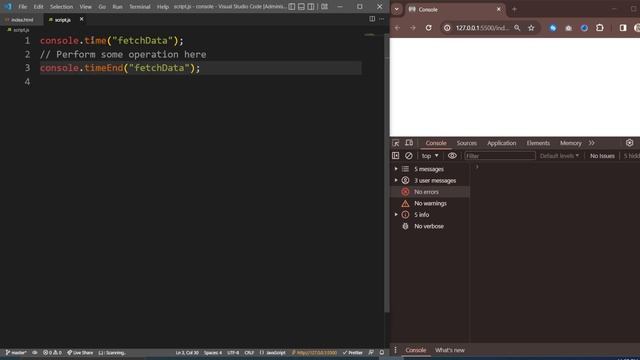Click the feedback icon in status bar
The image size is (640, 360).
(x=371, y=353)
